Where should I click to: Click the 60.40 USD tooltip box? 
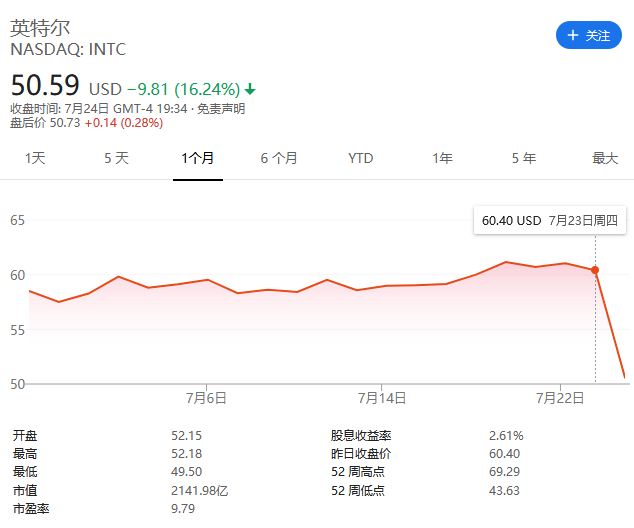(x=550, y=220)
